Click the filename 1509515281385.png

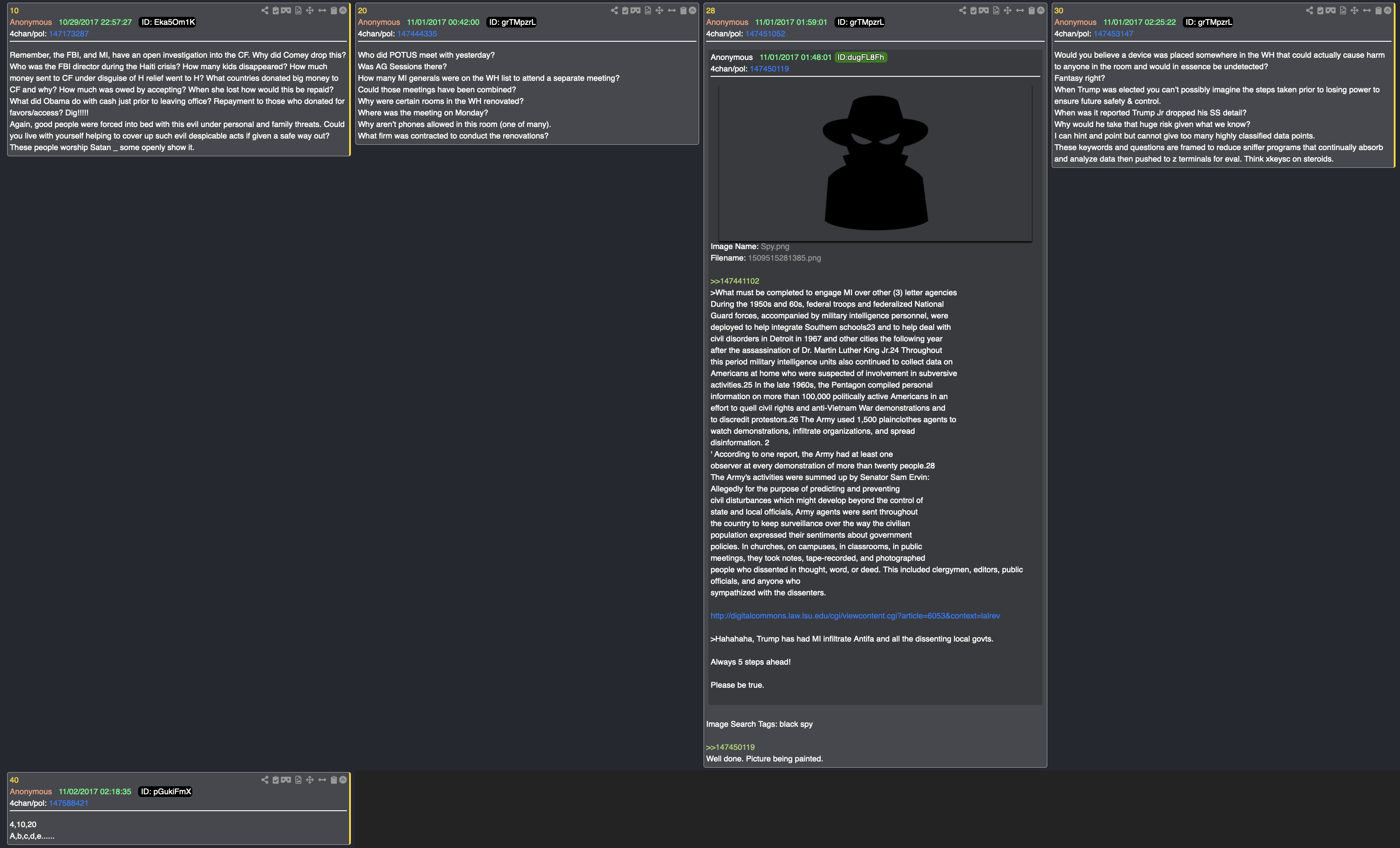point(784,258)
